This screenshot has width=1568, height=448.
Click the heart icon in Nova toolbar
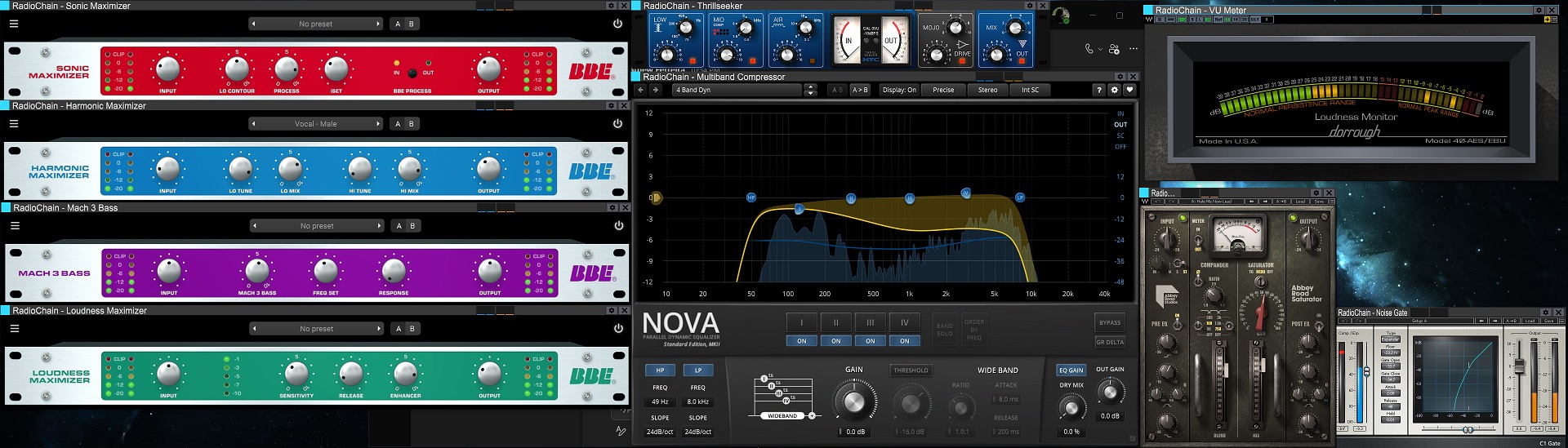1129,90
